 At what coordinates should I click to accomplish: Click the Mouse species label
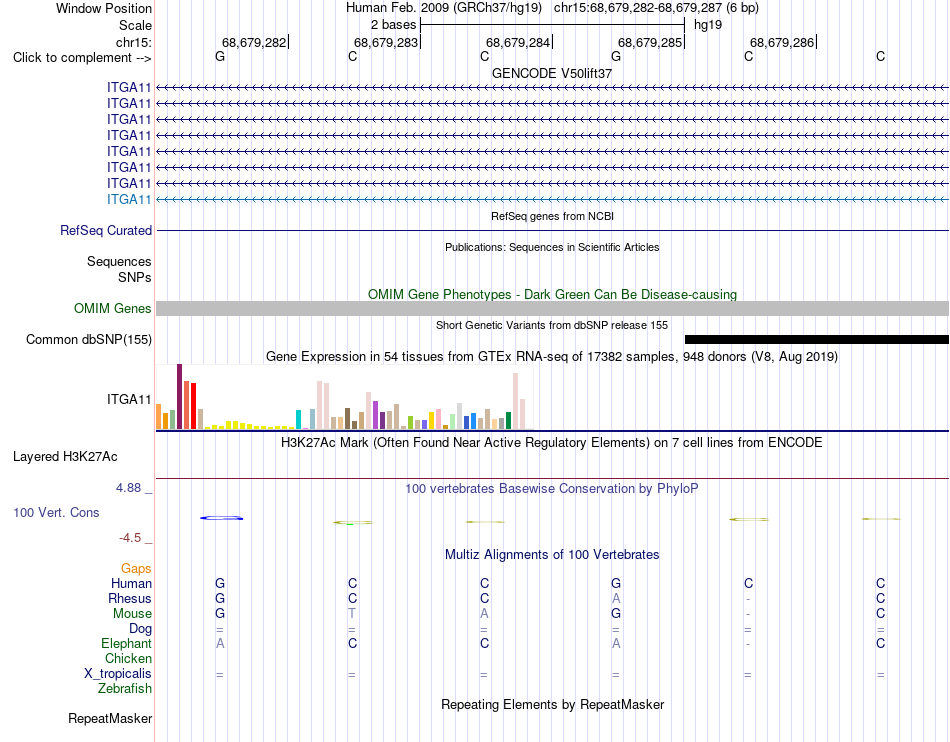pyautogui.click(x=132, y=614)
